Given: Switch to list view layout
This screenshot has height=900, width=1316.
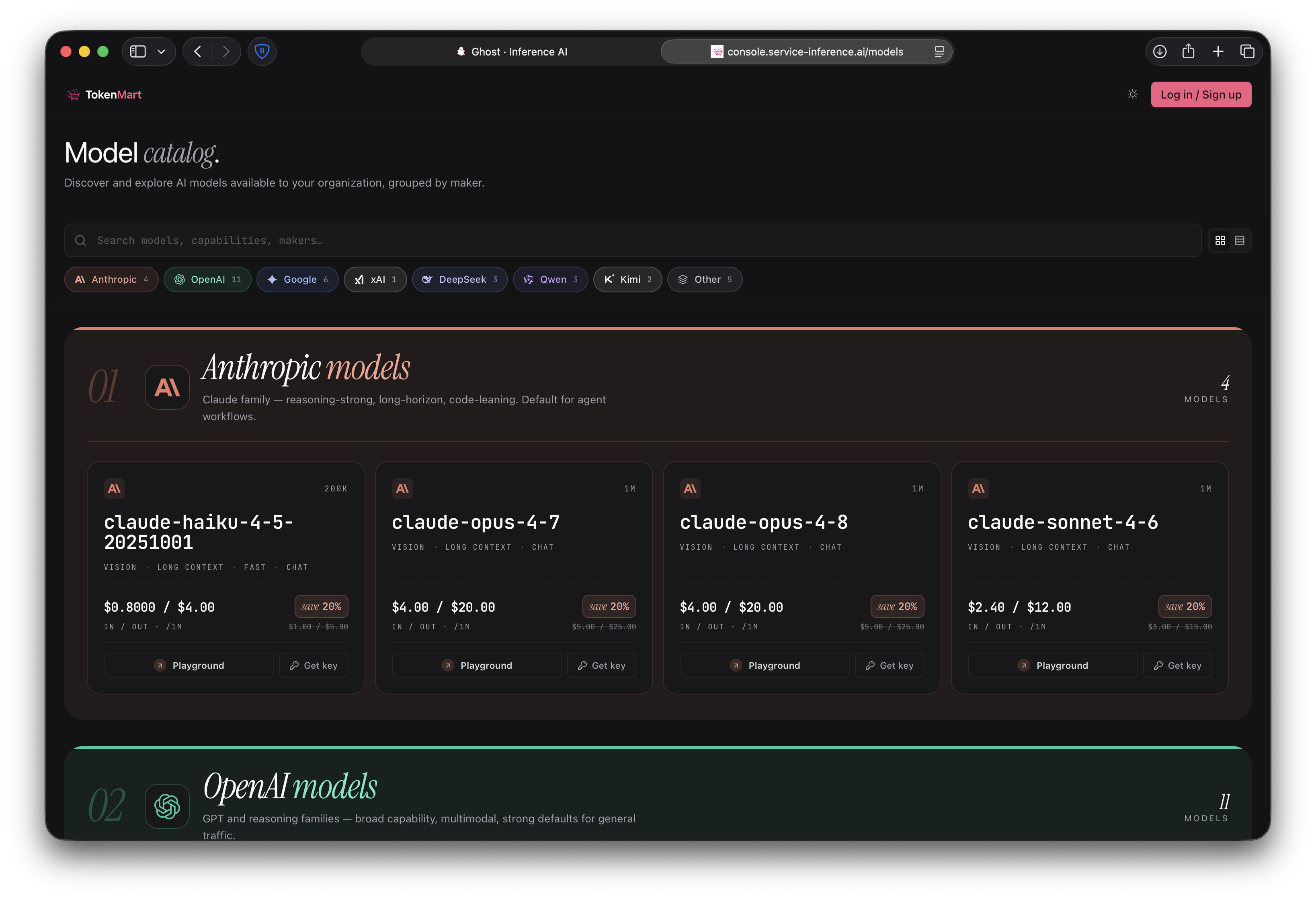Looking at the screenshot, I should click(1240, 241).
